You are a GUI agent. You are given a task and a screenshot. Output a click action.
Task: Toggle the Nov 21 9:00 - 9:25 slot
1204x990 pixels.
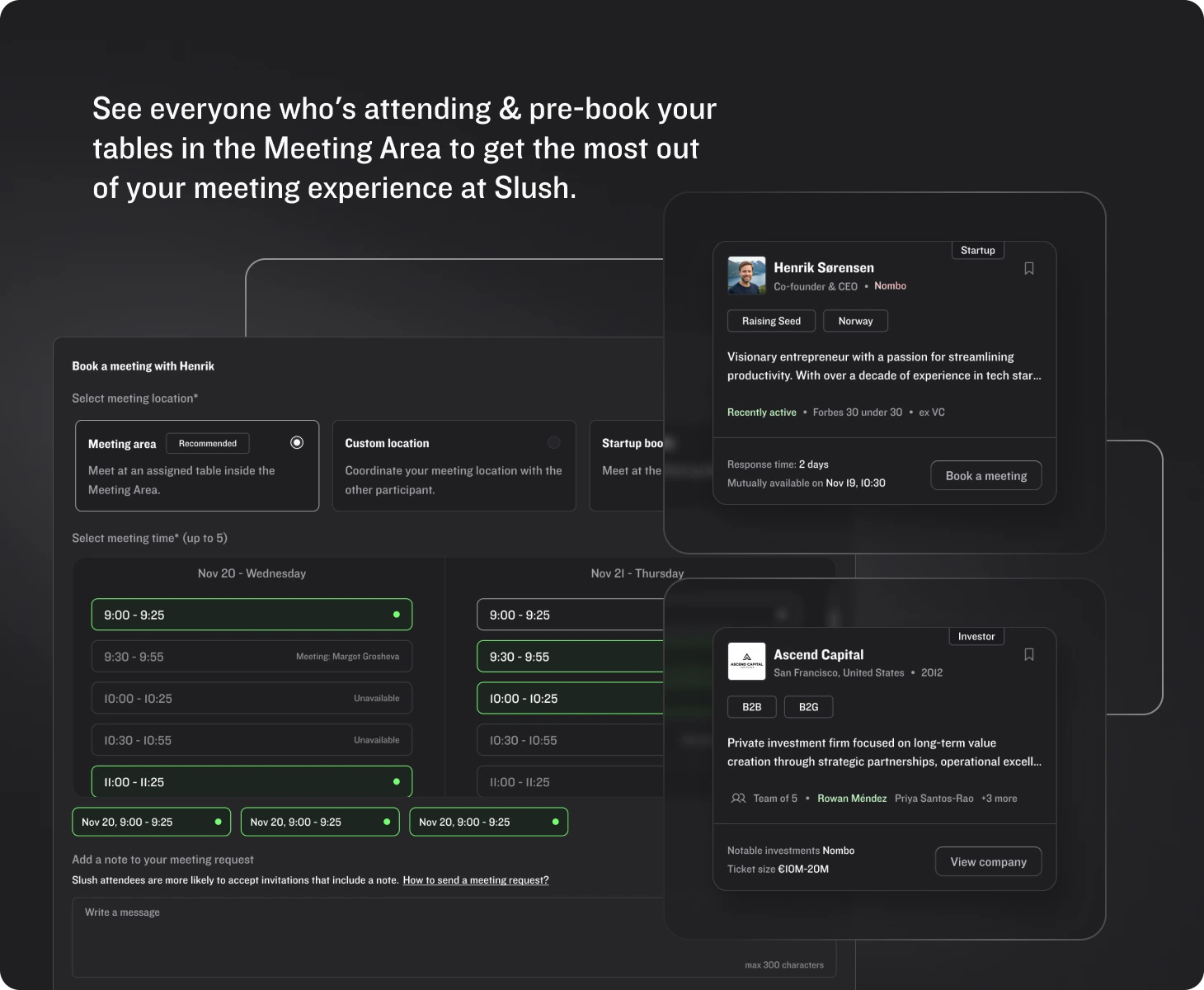click(571, 615)
